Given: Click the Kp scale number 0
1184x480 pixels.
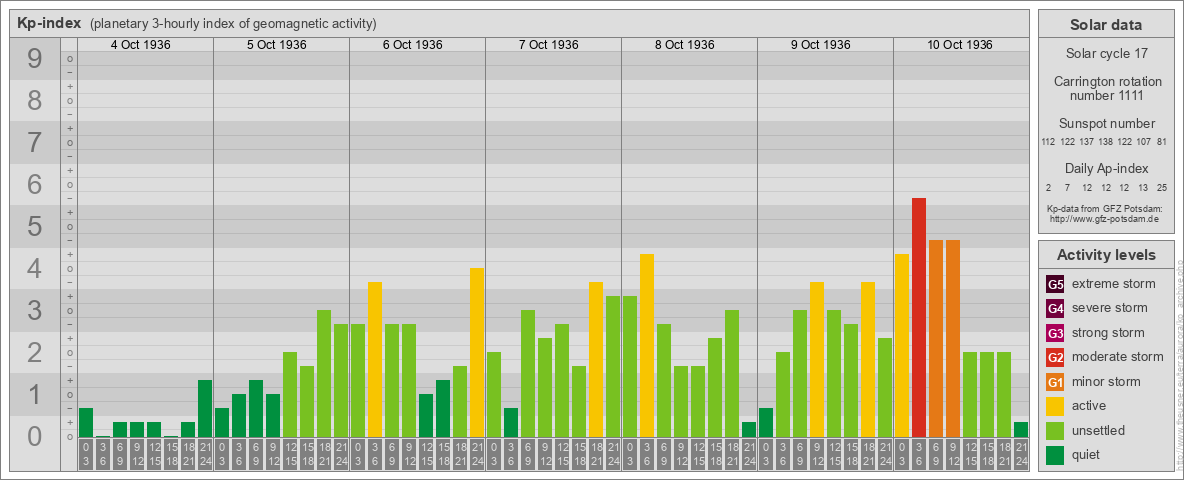Looking at the screenshot, I should tap(35, 436).
